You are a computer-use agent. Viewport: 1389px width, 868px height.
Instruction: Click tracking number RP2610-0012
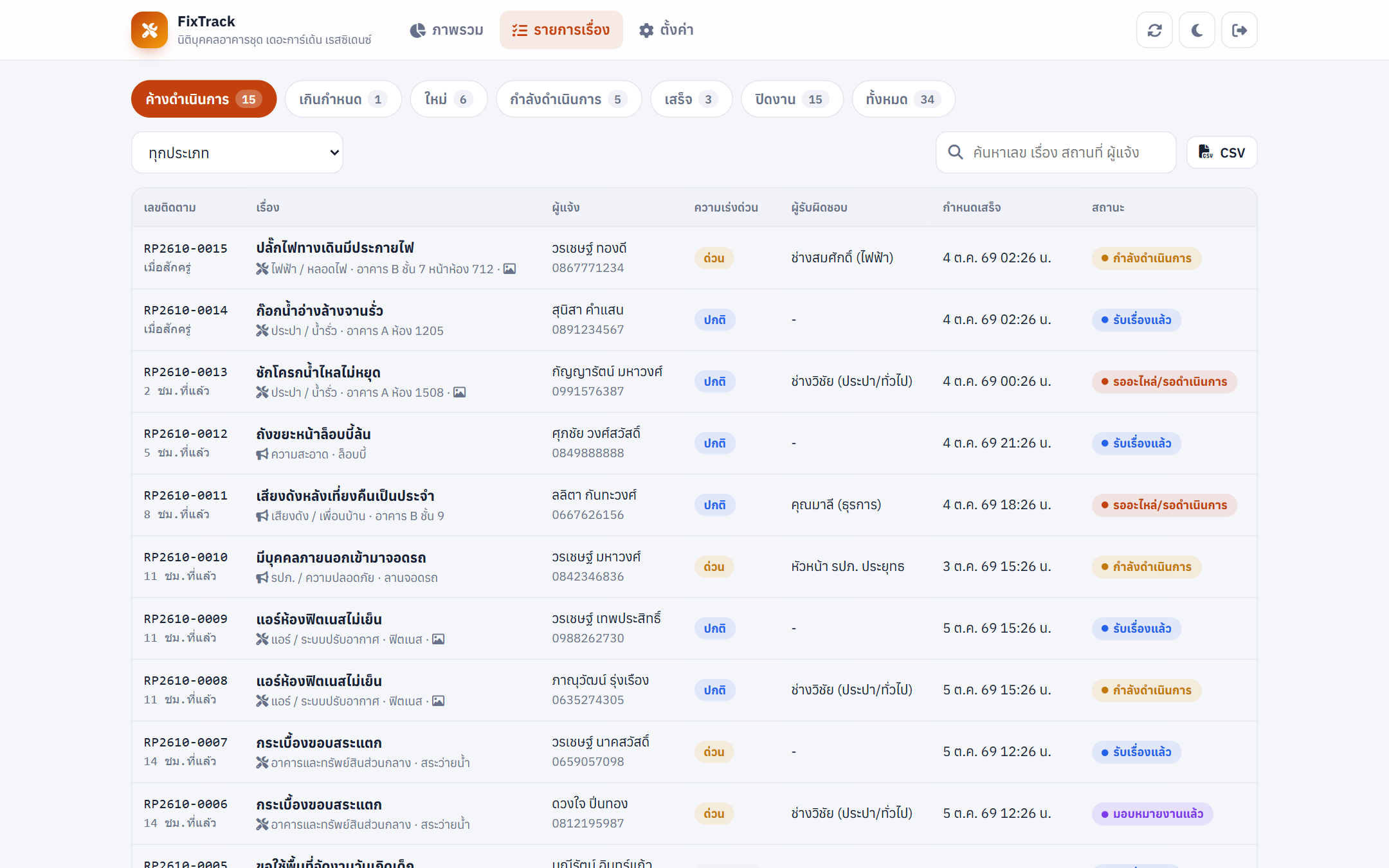click(x=186, y=433)
